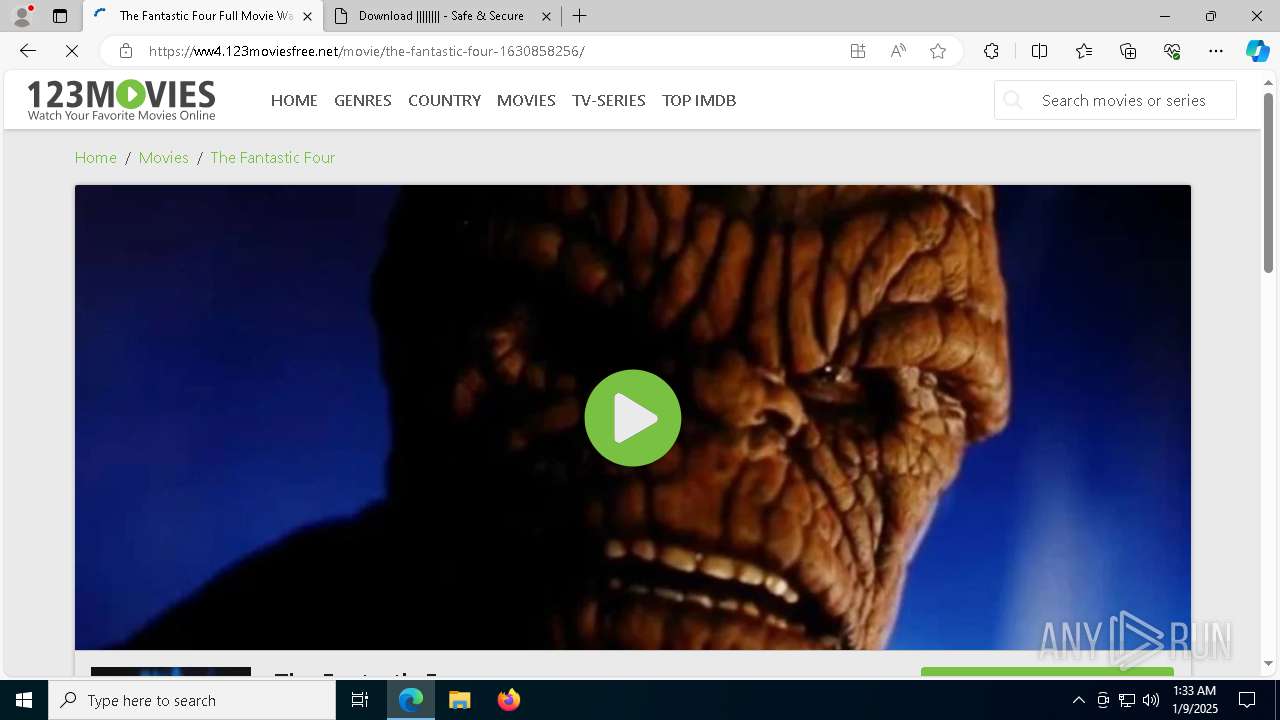The width and height of the screenshot is (1280, 720).
Task: Toggle Split screen view
Action: pyautogui.click(x=1039, y=51)
